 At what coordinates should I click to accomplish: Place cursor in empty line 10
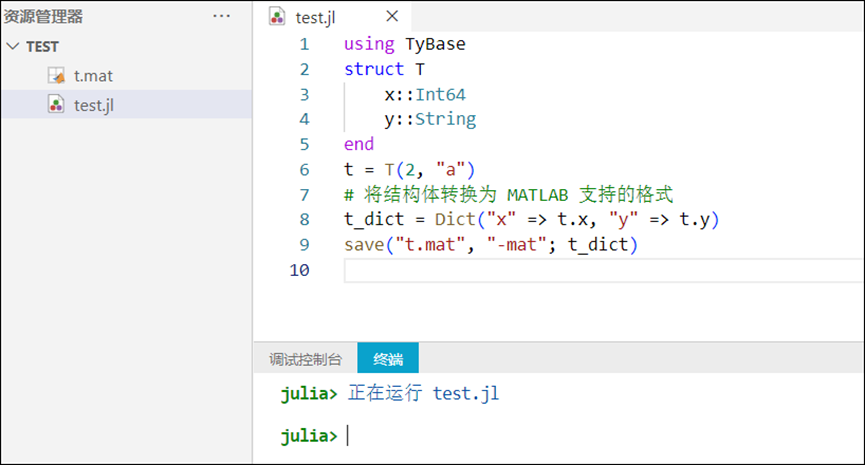[x=604, y=271]
